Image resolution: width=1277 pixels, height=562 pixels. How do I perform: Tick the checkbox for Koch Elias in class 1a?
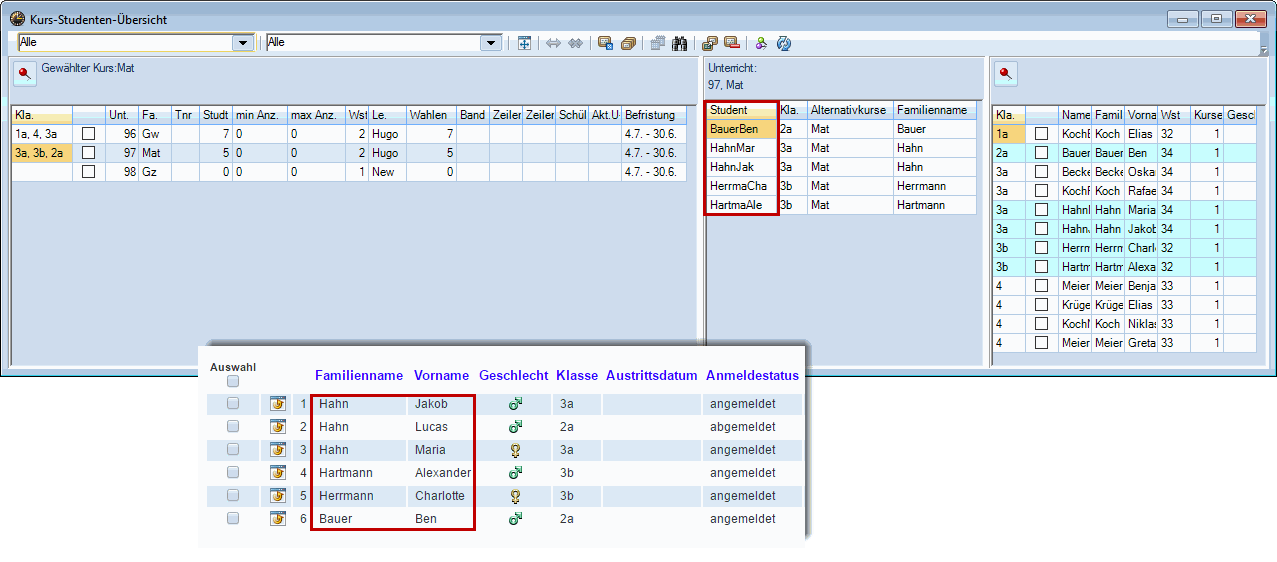coord(1041,133)
